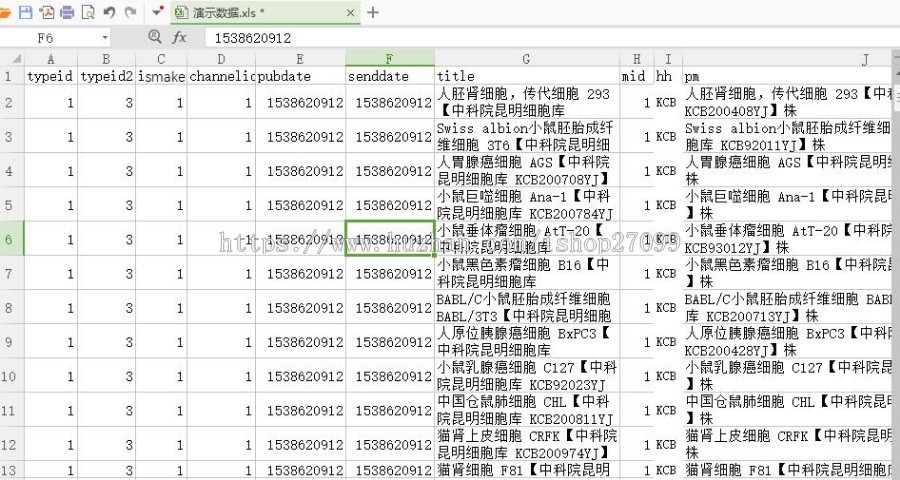Viewport: 900px width, 480px height.
Task: Click the title cell 小鼠乳腺癌细胞 C127
Action: (526, 376)
